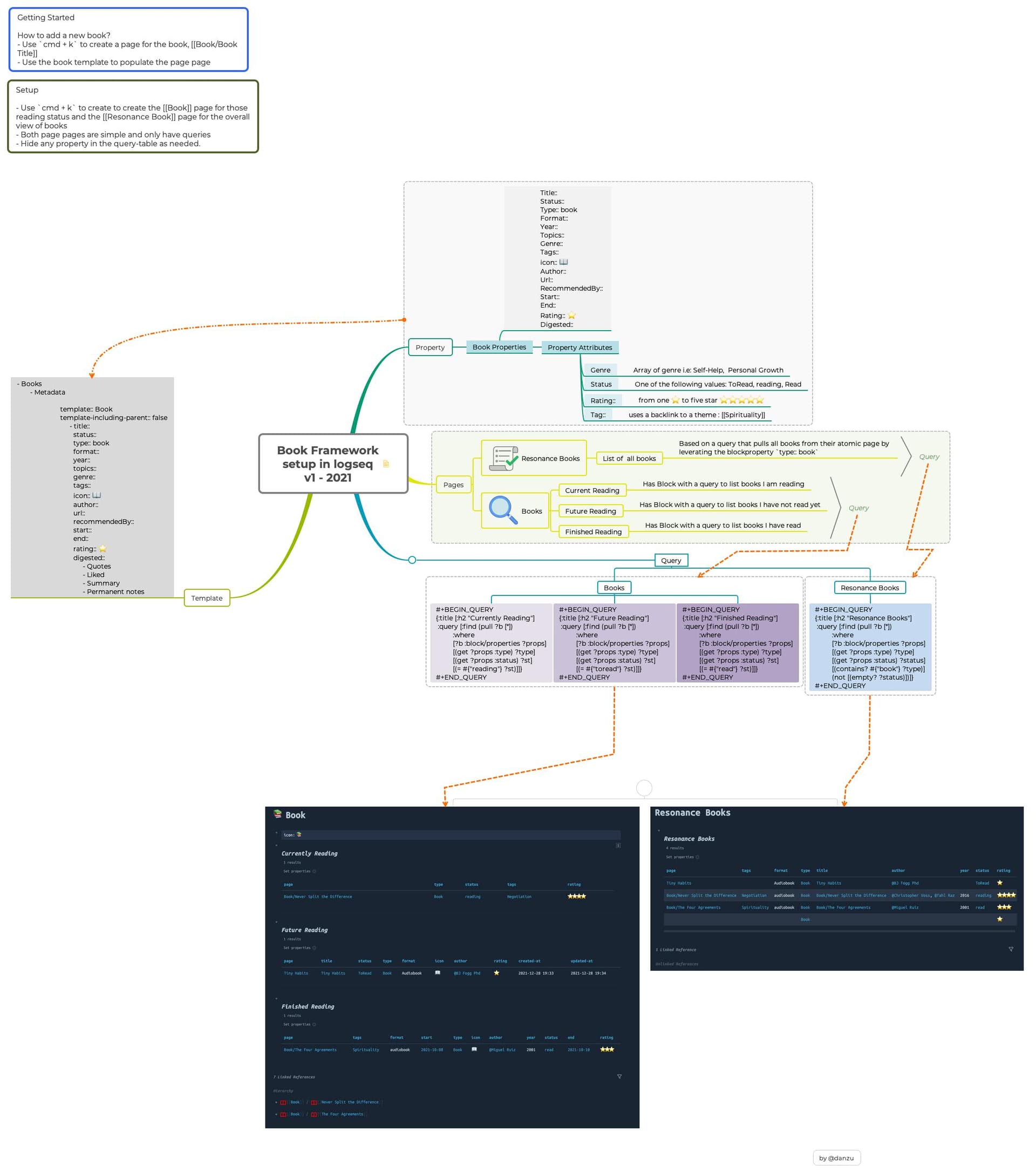Image resolution: width=1036 pixels, height=1173 pixels.
Task: Click the single star rating in the Future Reading table
Action: point(496,973)
